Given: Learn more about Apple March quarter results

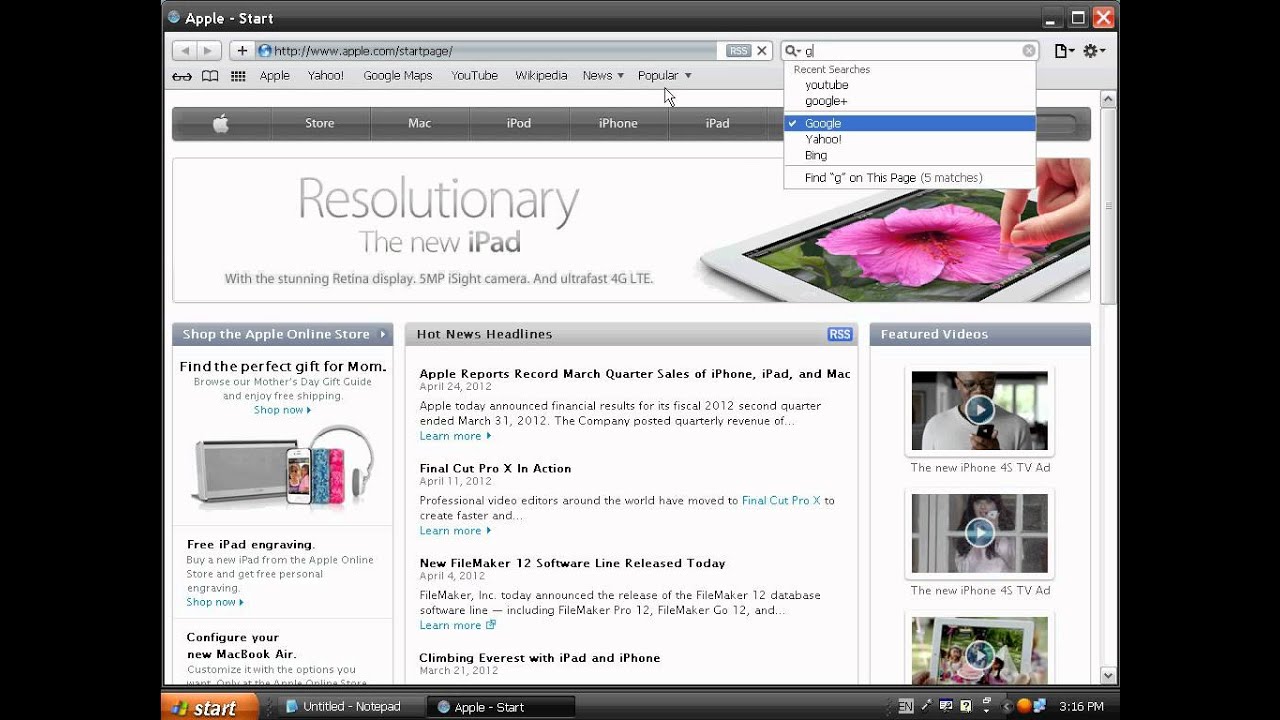Looking at the screenshot, I should (x=455, y=436).
